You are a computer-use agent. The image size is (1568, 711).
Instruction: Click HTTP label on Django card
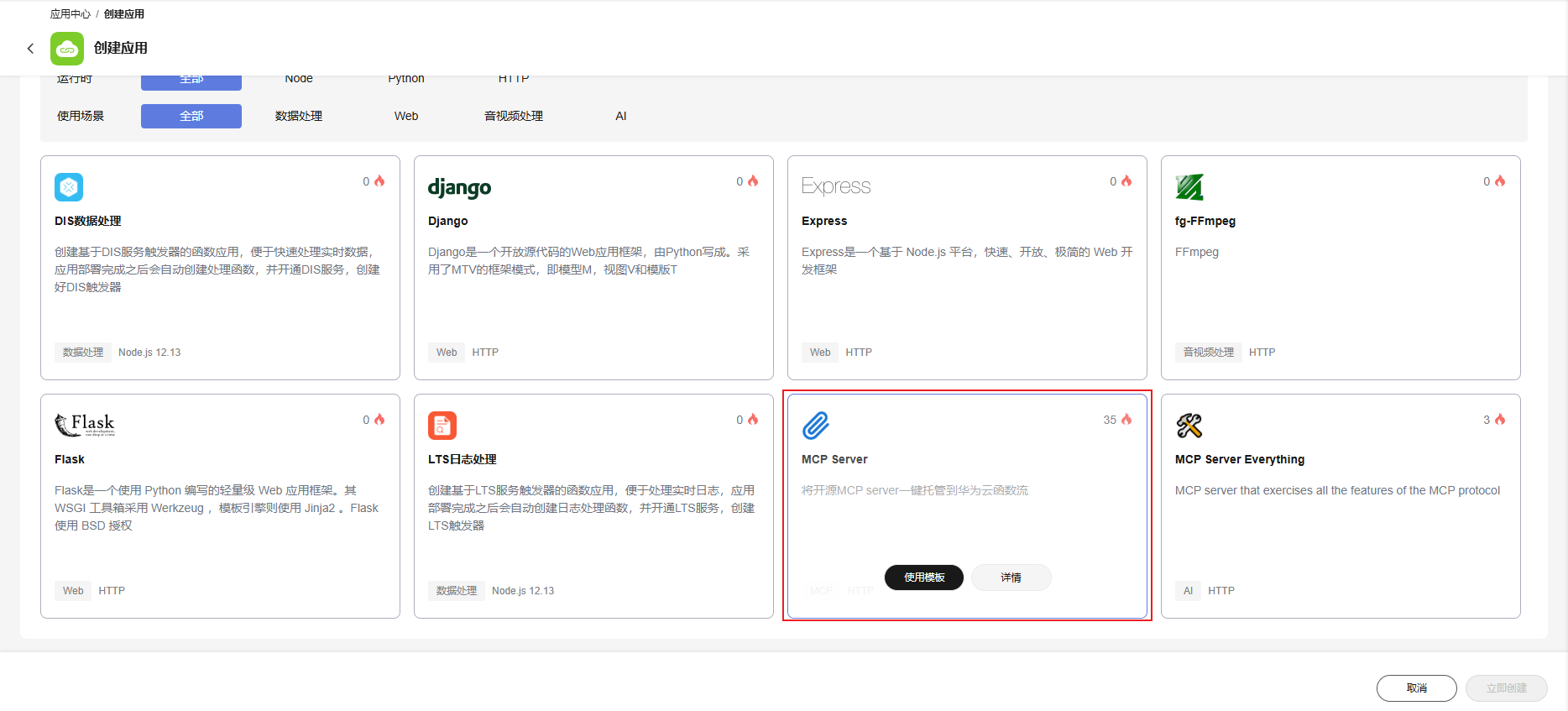[x=485, y=353]
